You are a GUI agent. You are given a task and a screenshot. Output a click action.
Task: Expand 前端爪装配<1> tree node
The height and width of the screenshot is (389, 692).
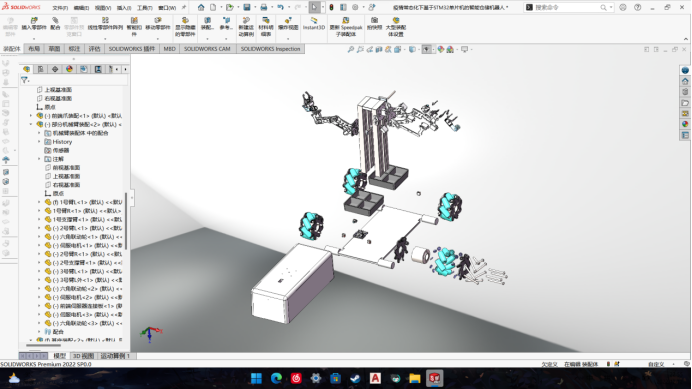click(31, 116)
